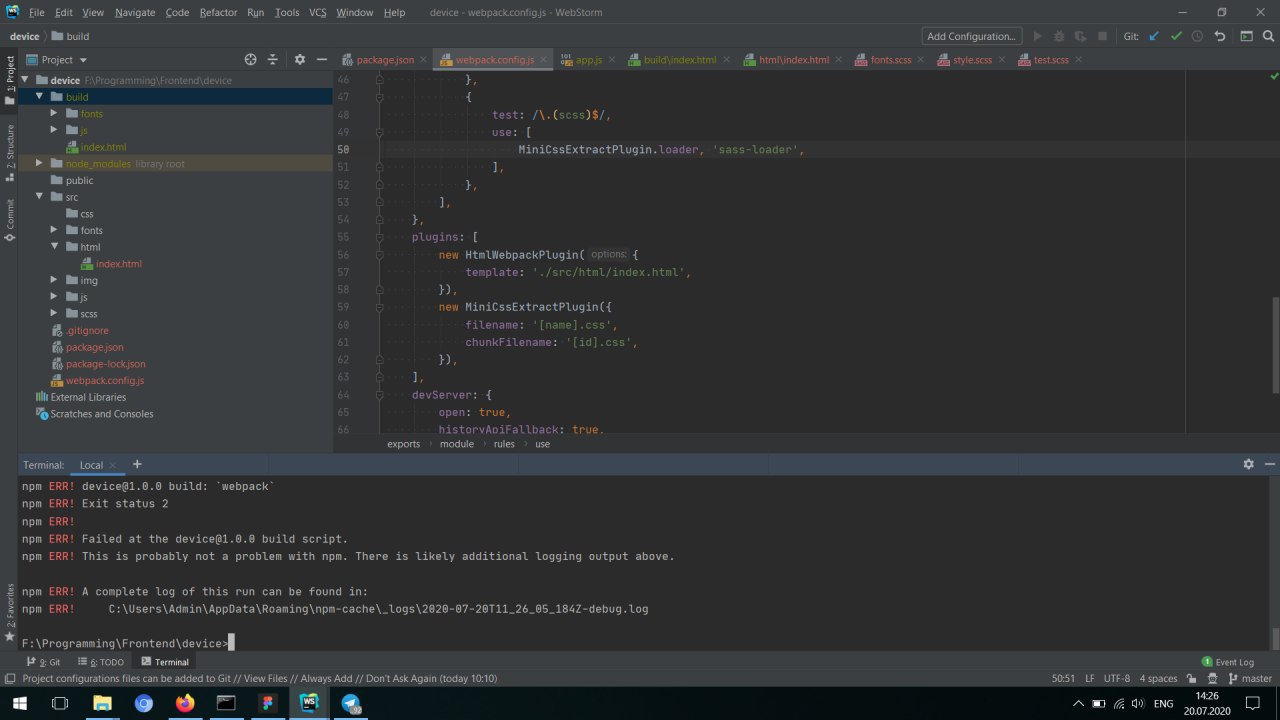Toggle code folding at line 47

pos(381,97)
